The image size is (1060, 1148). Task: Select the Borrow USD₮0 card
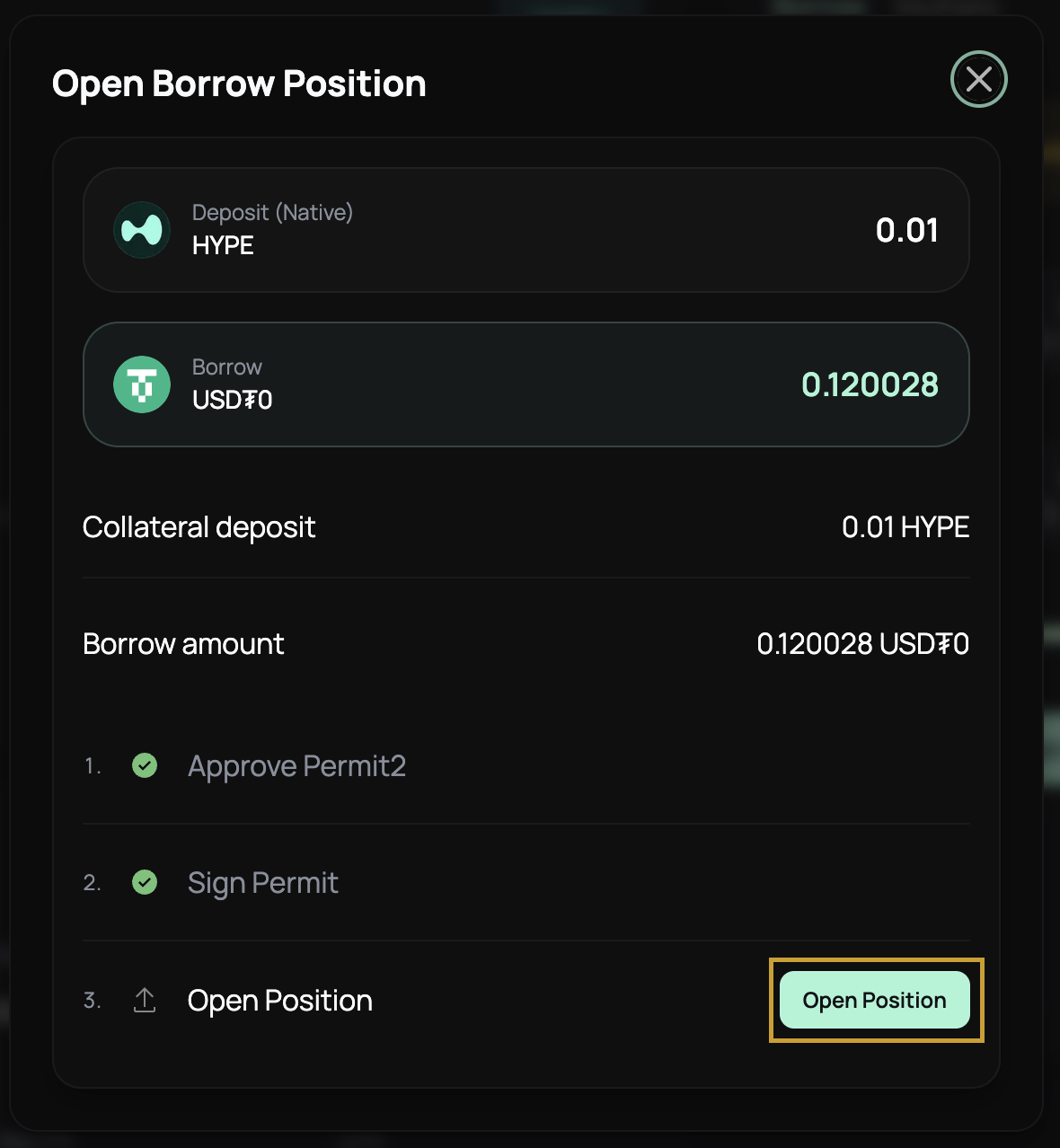526,384
